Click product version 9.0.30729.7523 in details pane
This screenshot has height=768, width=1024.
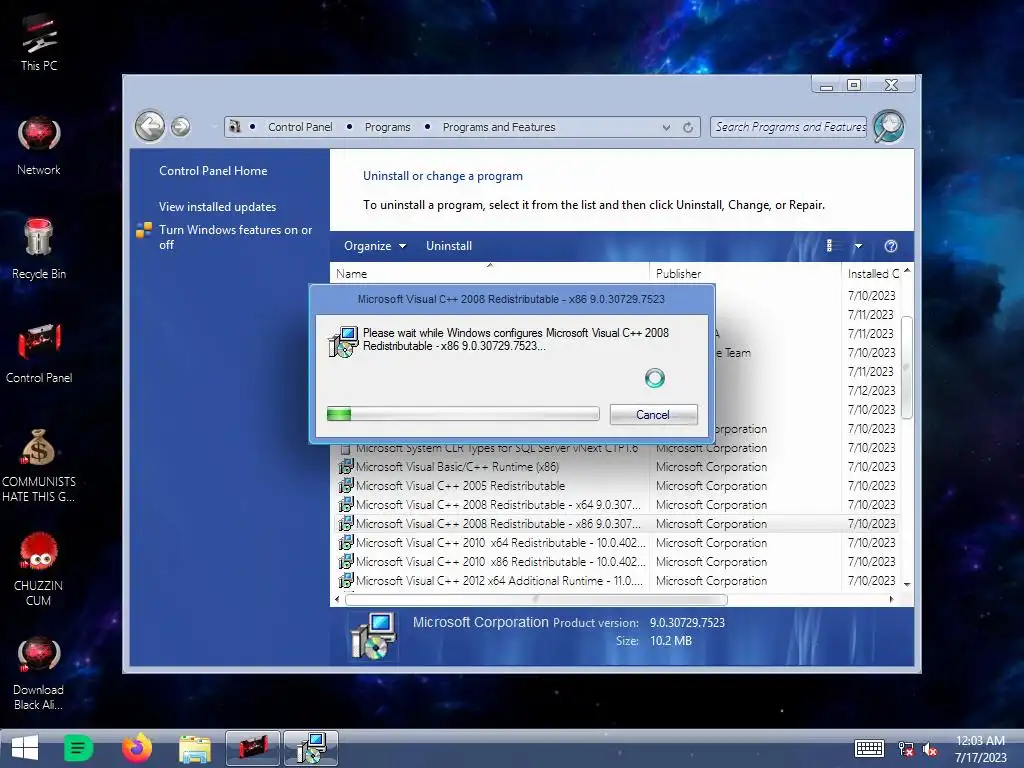(687, 622)
